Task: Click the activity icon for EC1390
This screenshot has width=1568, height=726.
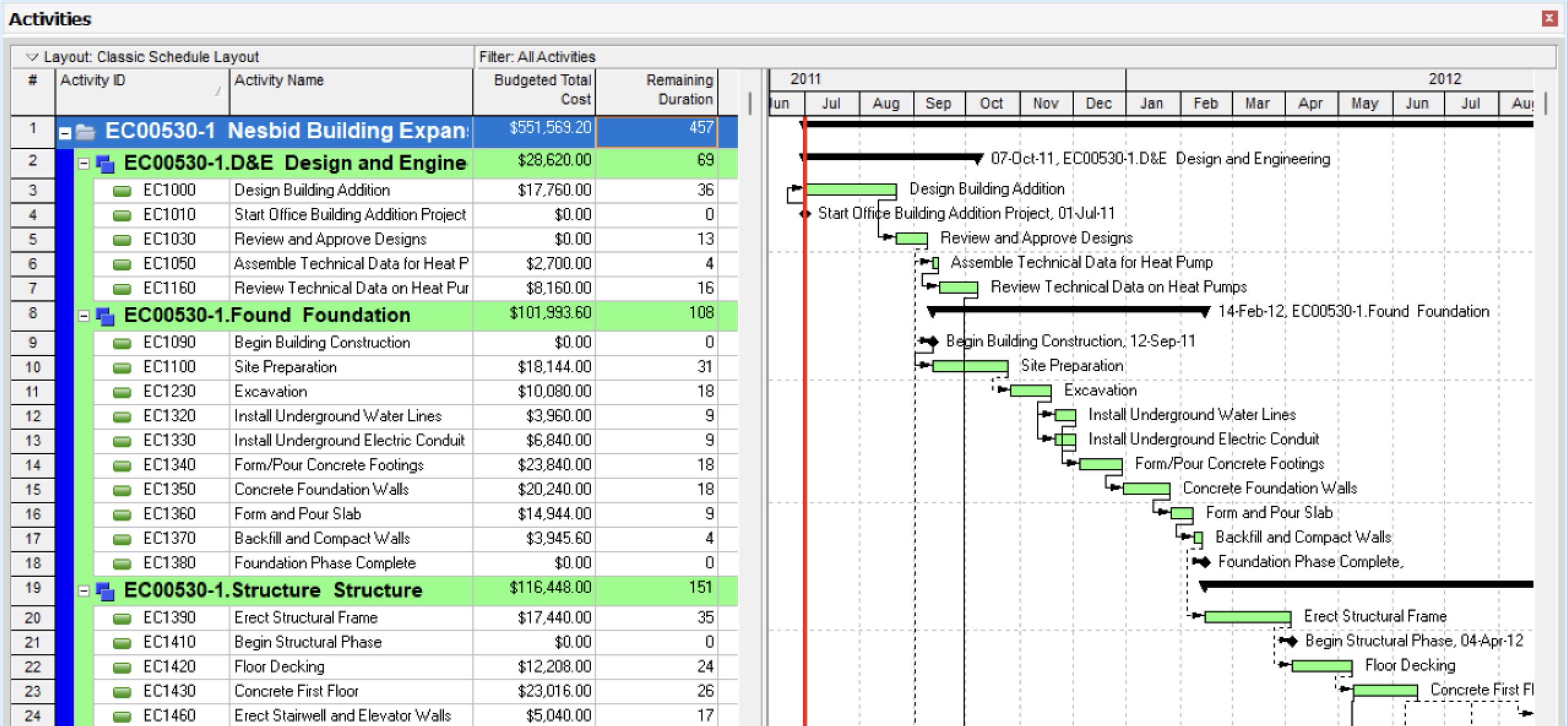Action: click(x=122, y=618)
